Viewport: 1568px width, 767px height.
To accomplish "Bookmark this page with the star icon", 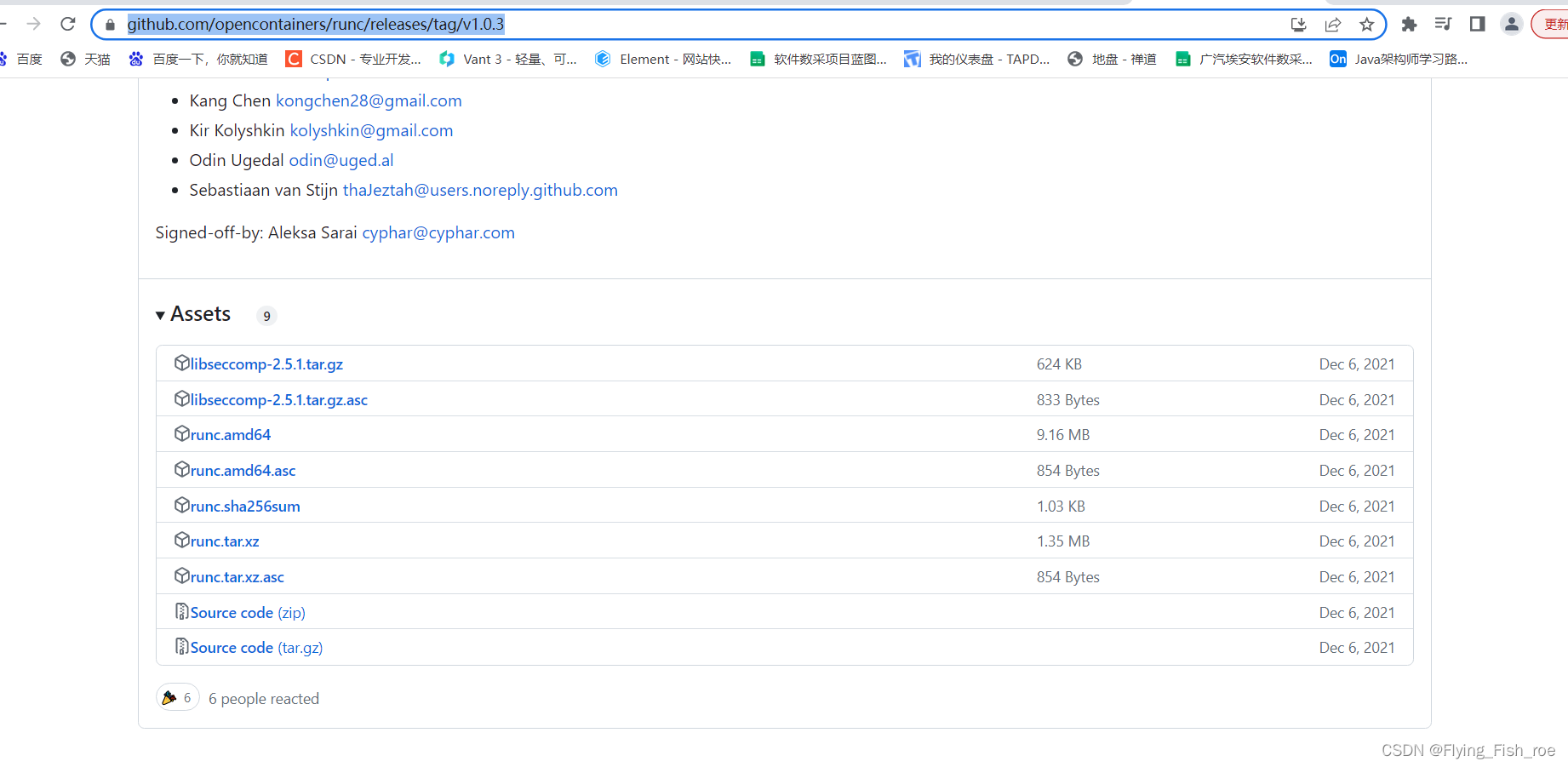I will pos(1367,24).
